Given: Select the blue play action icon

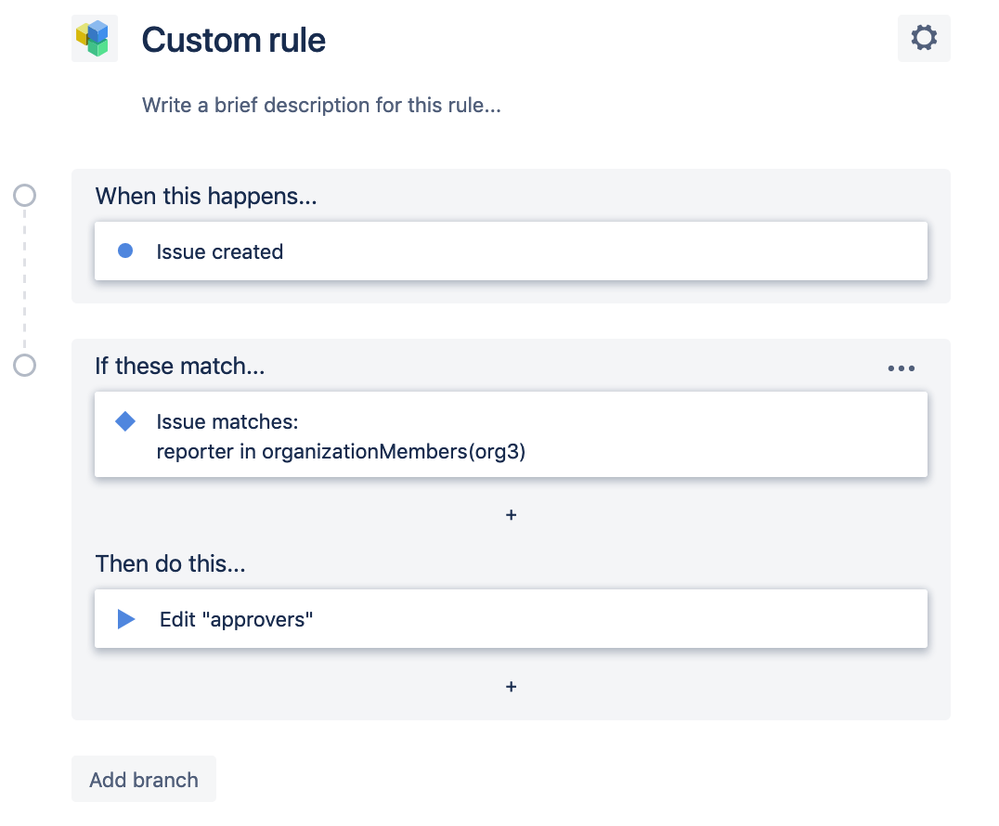Looking at the screenshot, I should (125, 619).
